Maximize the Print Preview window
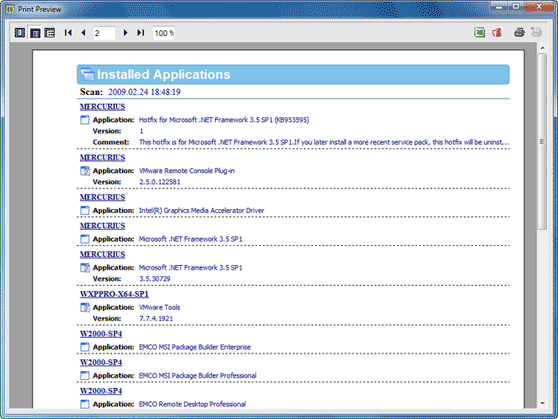 (516, 6)
